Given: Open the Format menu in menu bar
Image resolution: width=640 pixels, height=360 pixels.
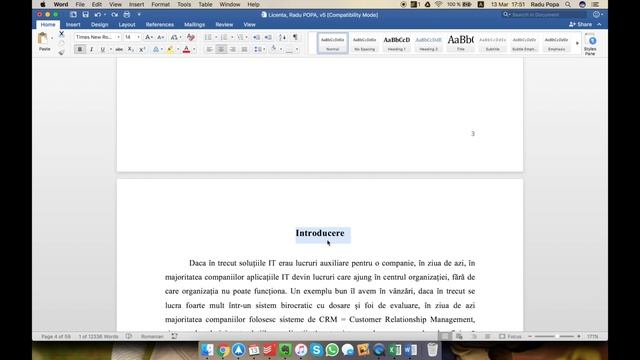Looking at the screenshot, I should [x=160, y=4].
